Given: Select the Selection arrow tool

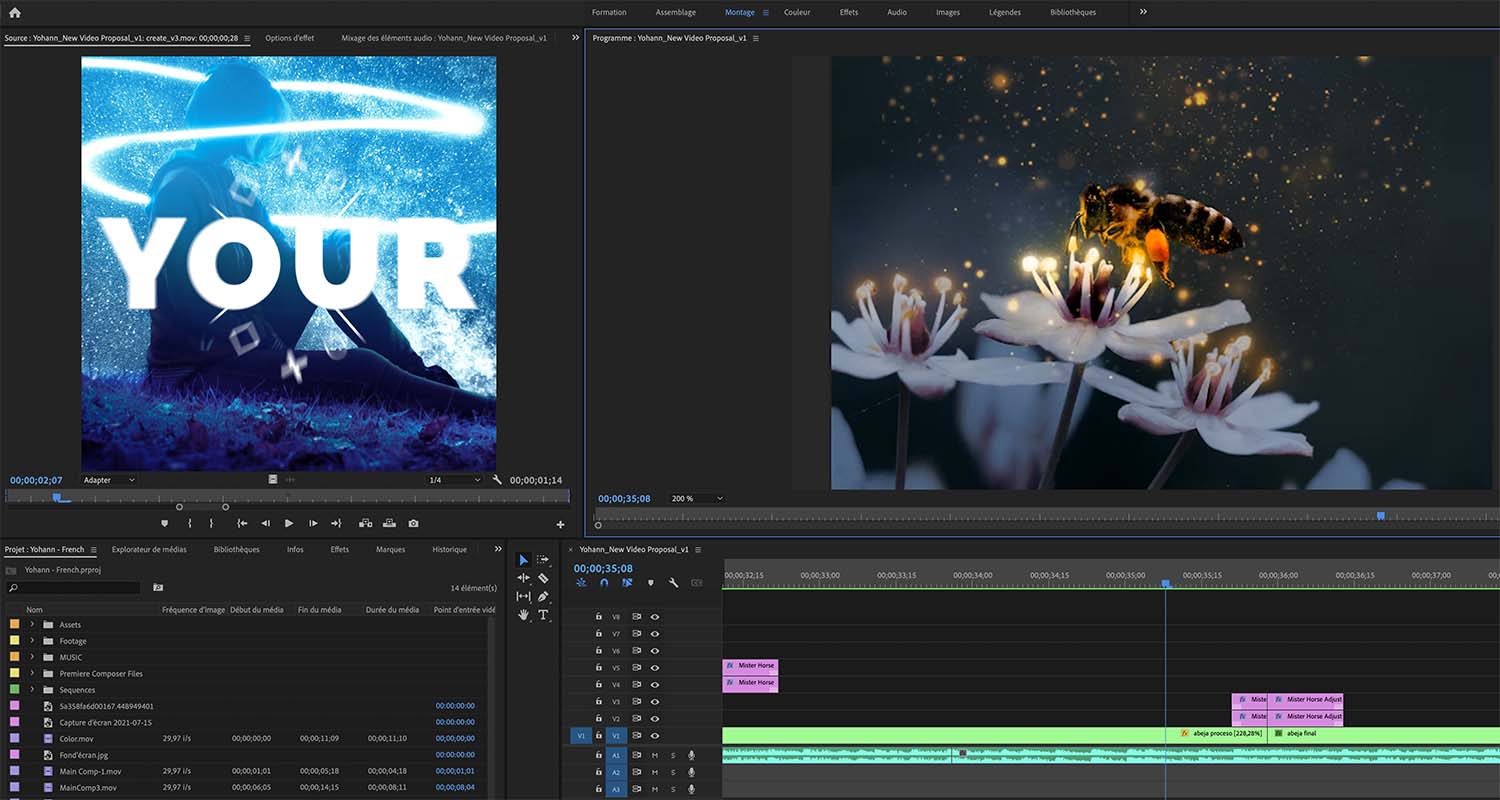Looking at the screenshot, I should pyautogui.click(x=523, y=559).
